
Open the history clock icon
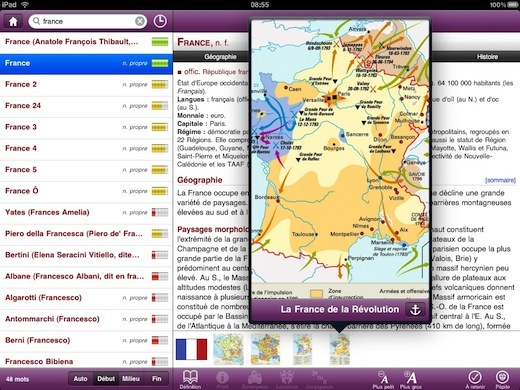point(160,21)
